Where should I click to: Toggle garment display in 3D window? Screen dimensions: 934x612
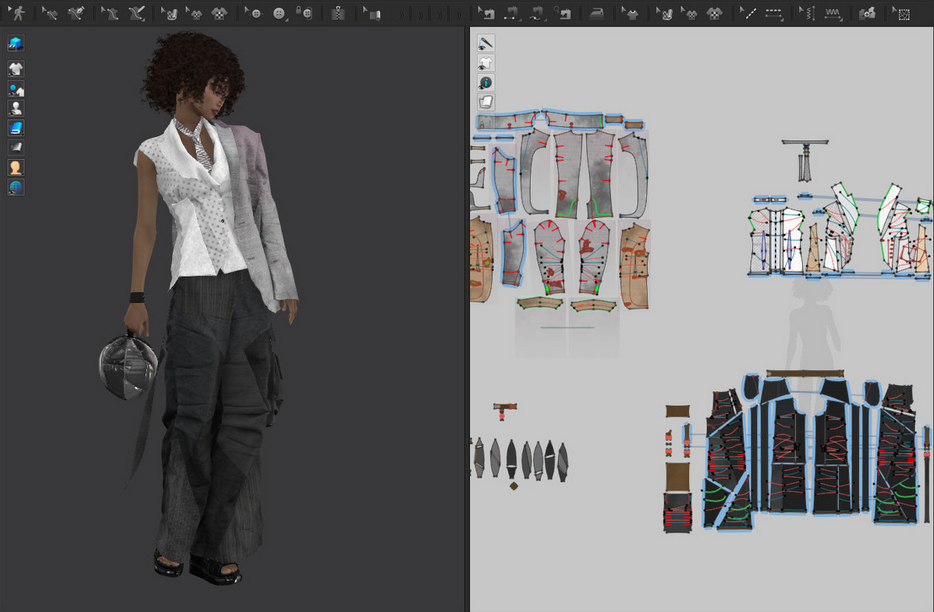click(x=16, y=69)
